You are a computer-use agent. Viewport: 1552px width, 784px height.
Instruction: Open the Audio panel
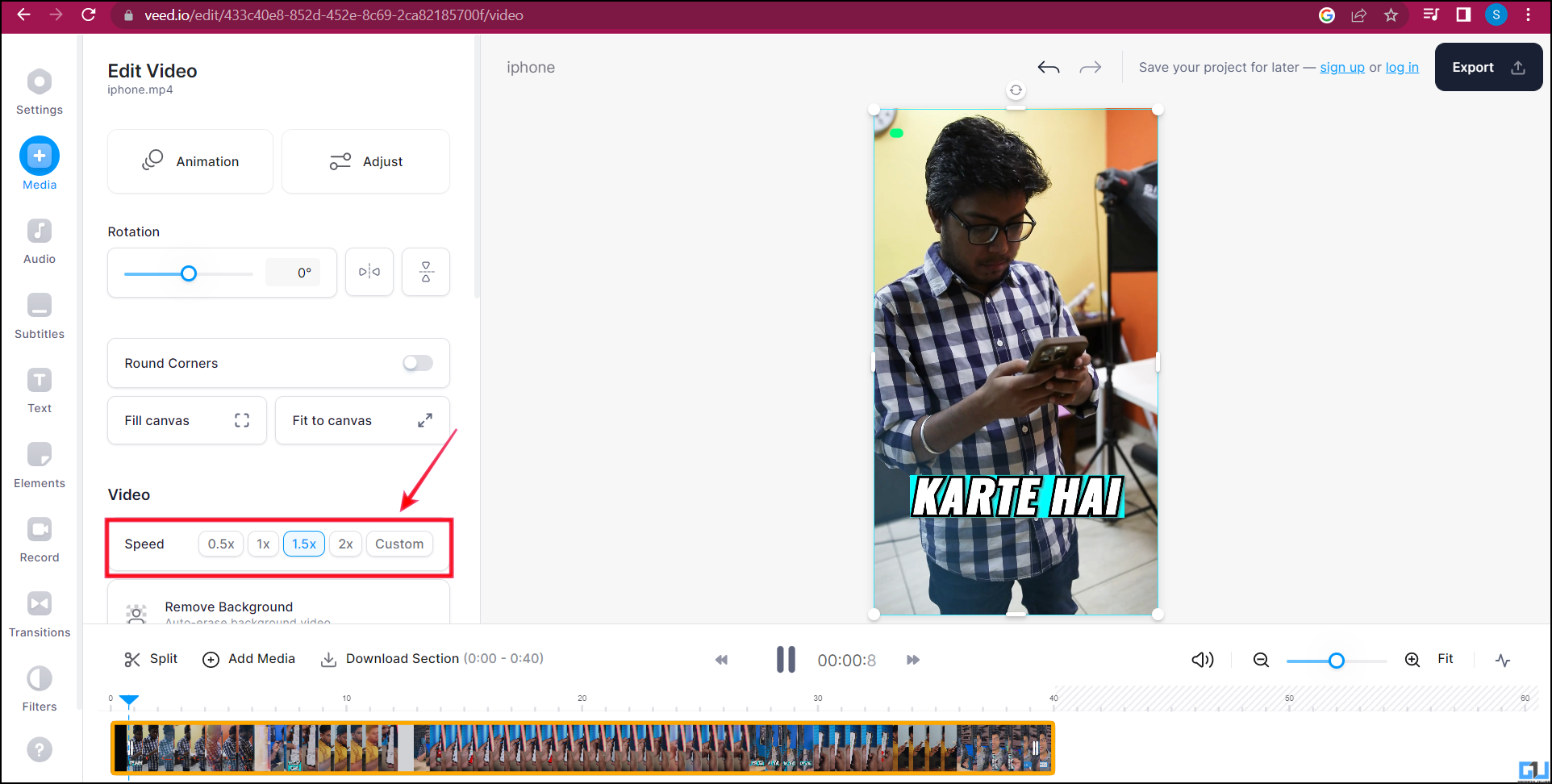pos(39,239)
